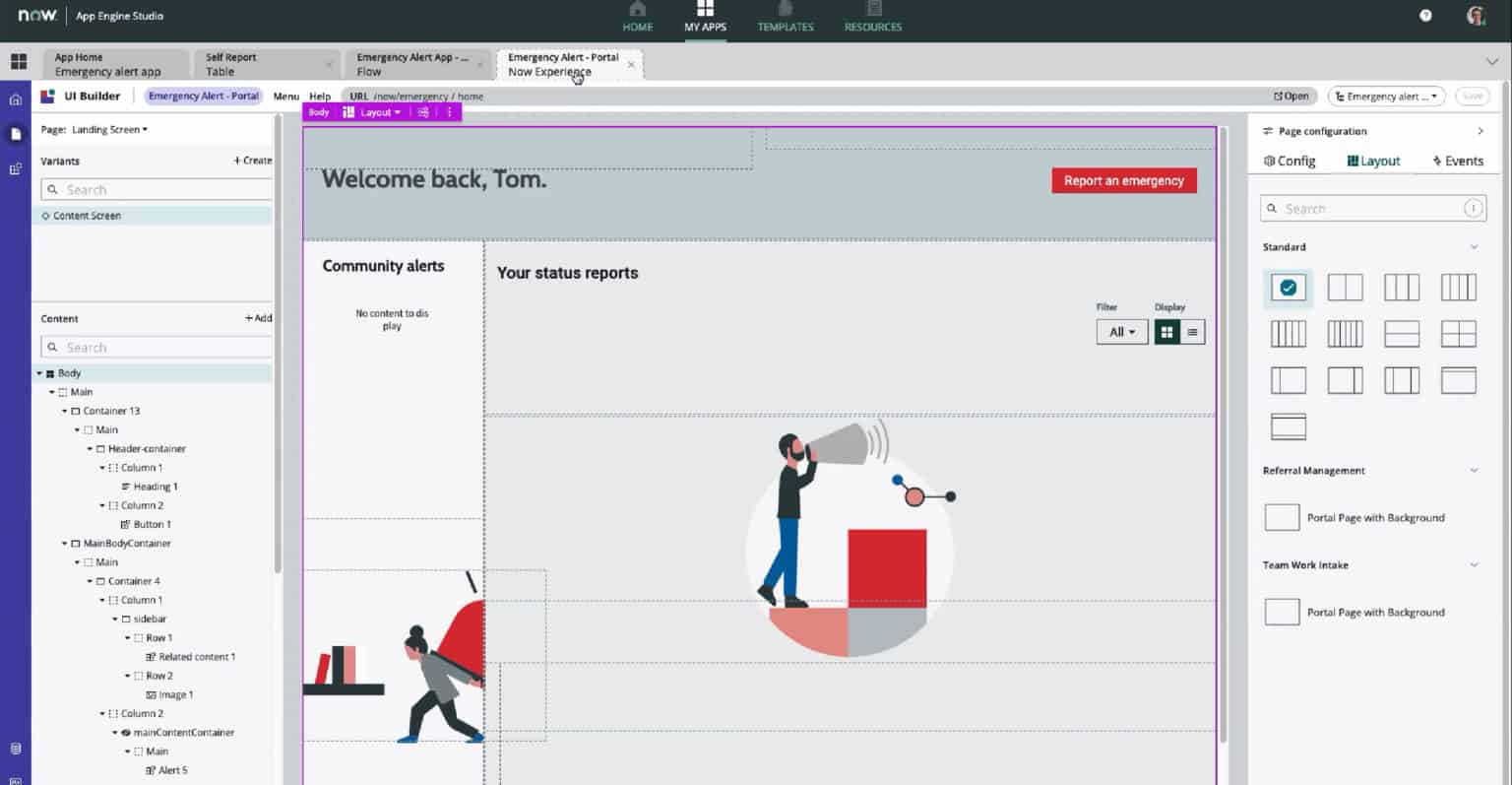Open the Filter All dropdown

pos(1121,332)
